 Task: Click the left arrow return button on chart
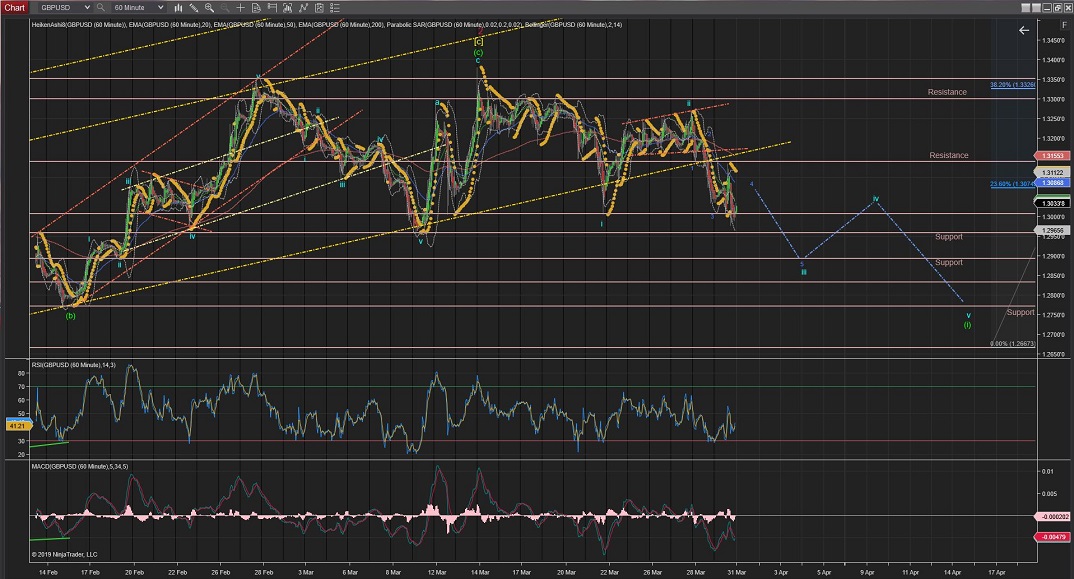coord(1024,30)
